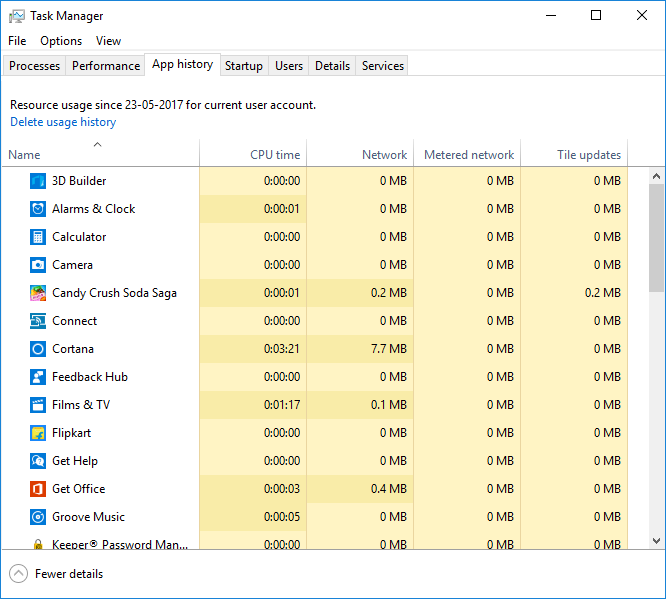The image size is (666, 599).
Task: Click the Alarms & Clock icon
Action: pos(37,209)
